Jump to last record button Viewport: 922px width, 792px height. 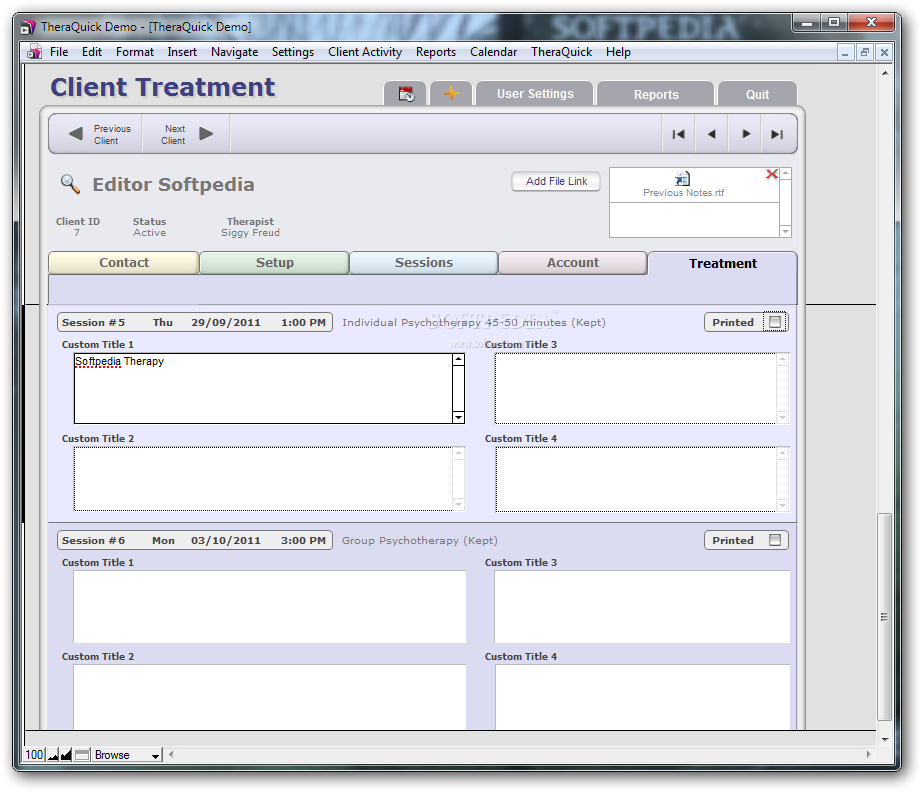click(x=777, y=134)
